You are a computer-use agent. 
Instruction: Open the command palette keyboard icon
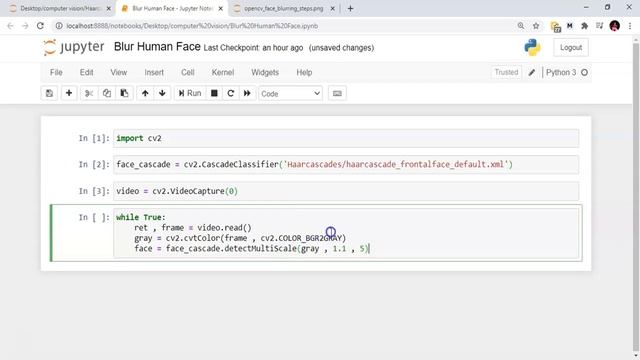pos(337,93)
